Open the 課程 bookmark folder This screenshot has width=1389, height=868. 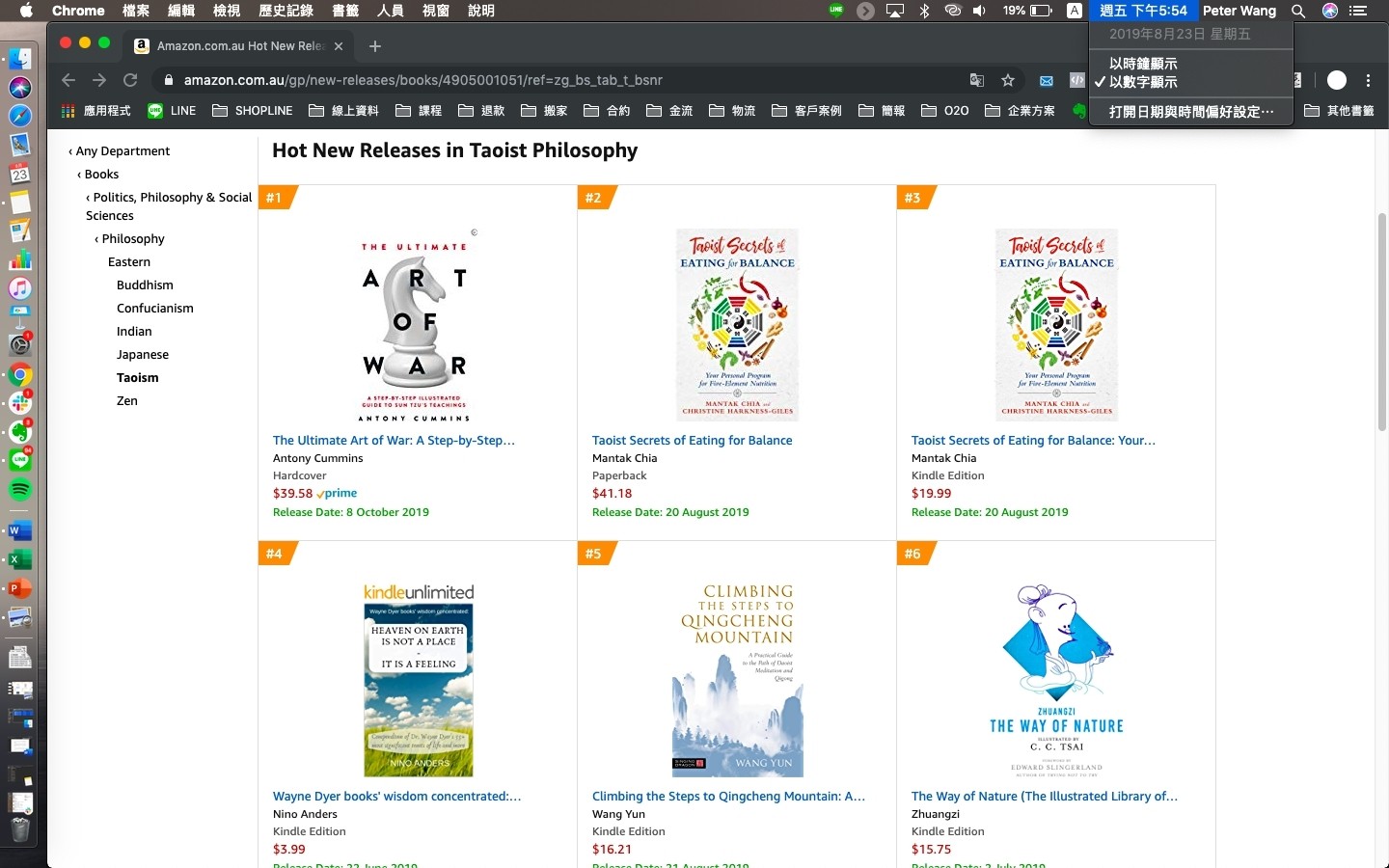[419, 111]
